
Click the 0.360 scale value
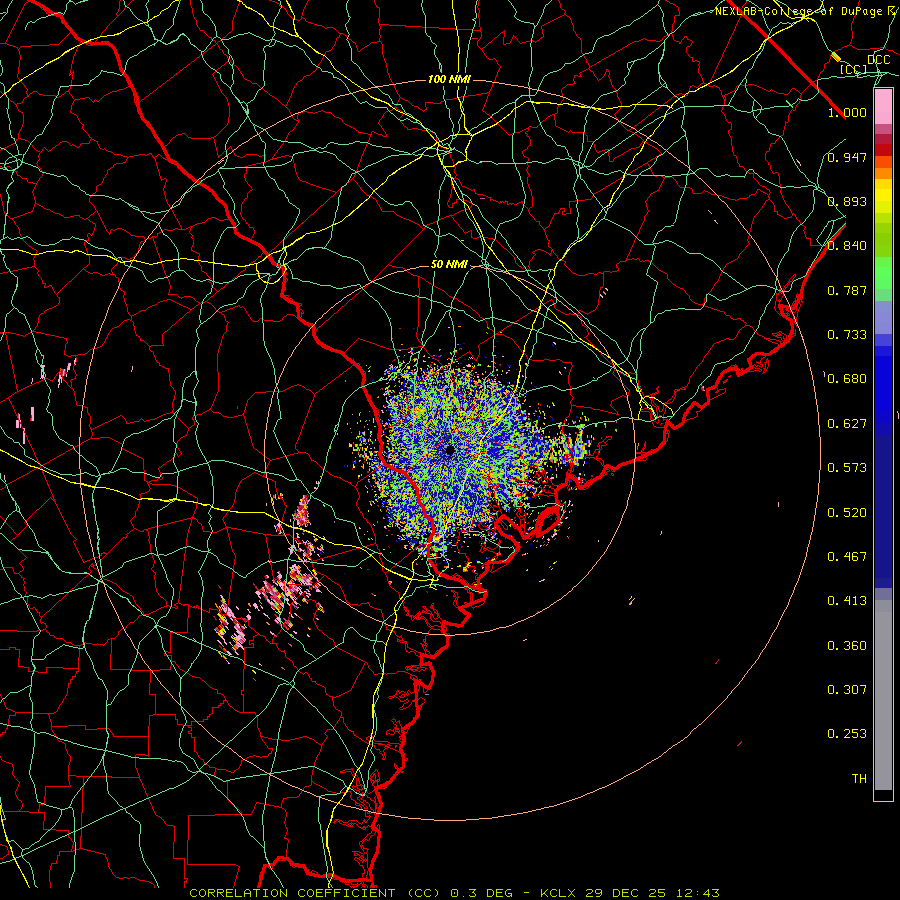(x=847, y=646)
